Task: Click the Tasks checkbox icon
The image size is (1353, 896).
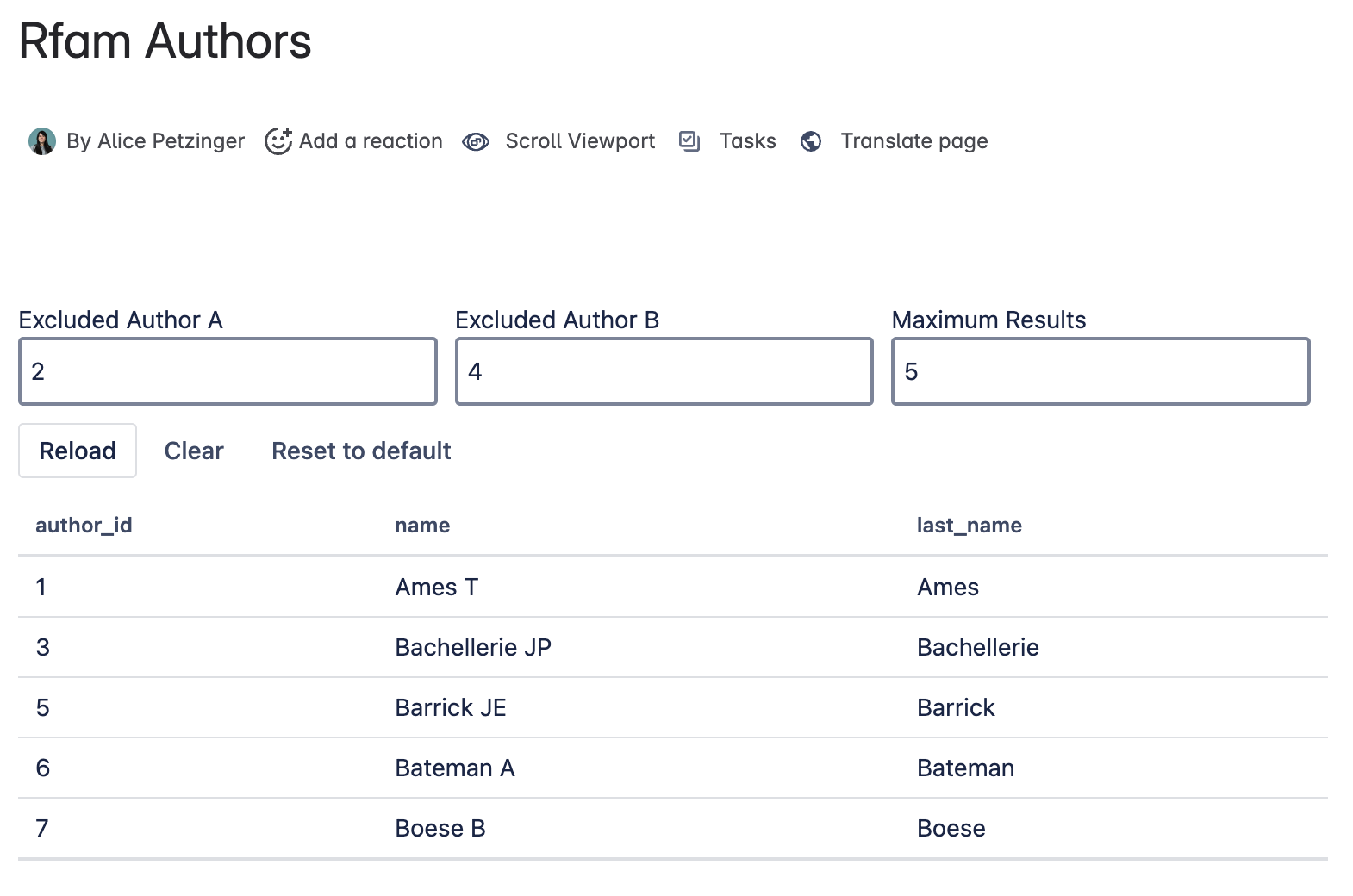Action: pos(689,141)
